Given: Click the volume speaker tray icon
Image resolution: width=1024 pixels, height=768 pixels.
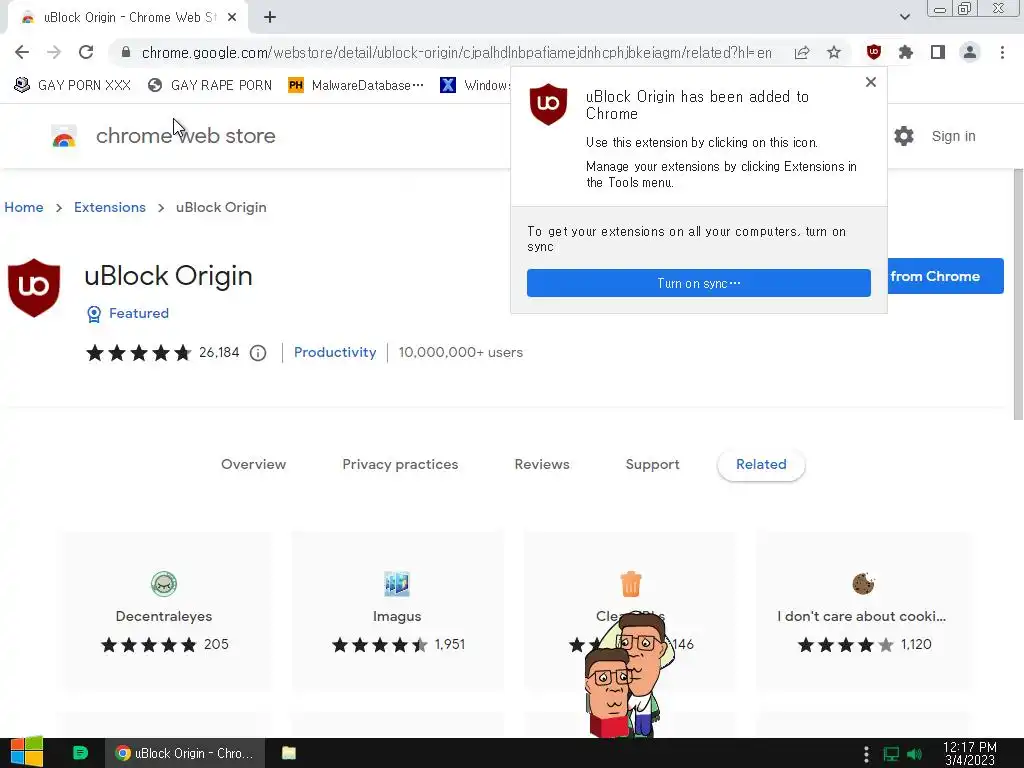Looking at the screenshot, I should [915, 754].
